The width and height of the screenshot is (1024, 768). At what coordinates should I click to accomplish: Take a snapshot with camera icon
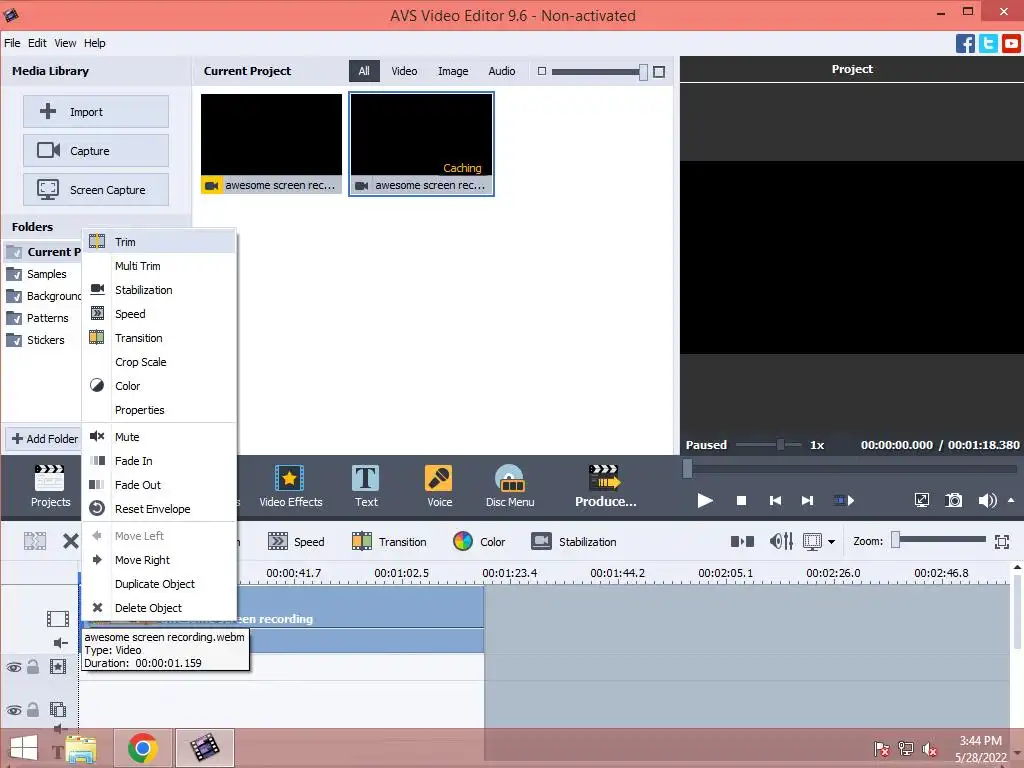[x=953, y=500]
